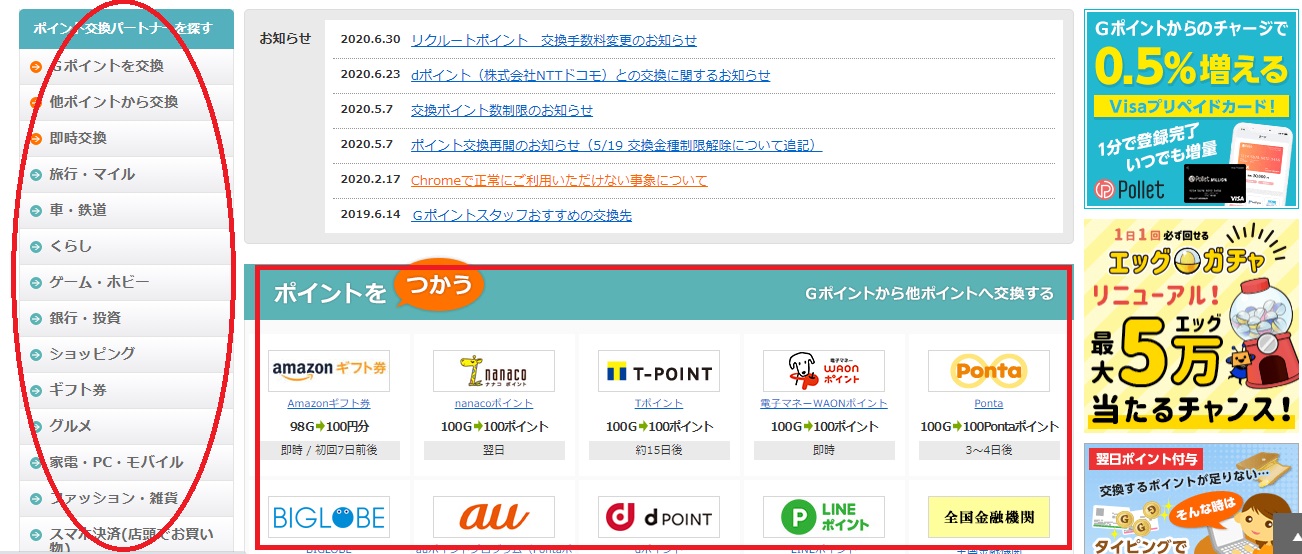Open 旅行・マイル category in sidebar
The height and width of the screenshot is (554, 1302).
tap(92, 174)
